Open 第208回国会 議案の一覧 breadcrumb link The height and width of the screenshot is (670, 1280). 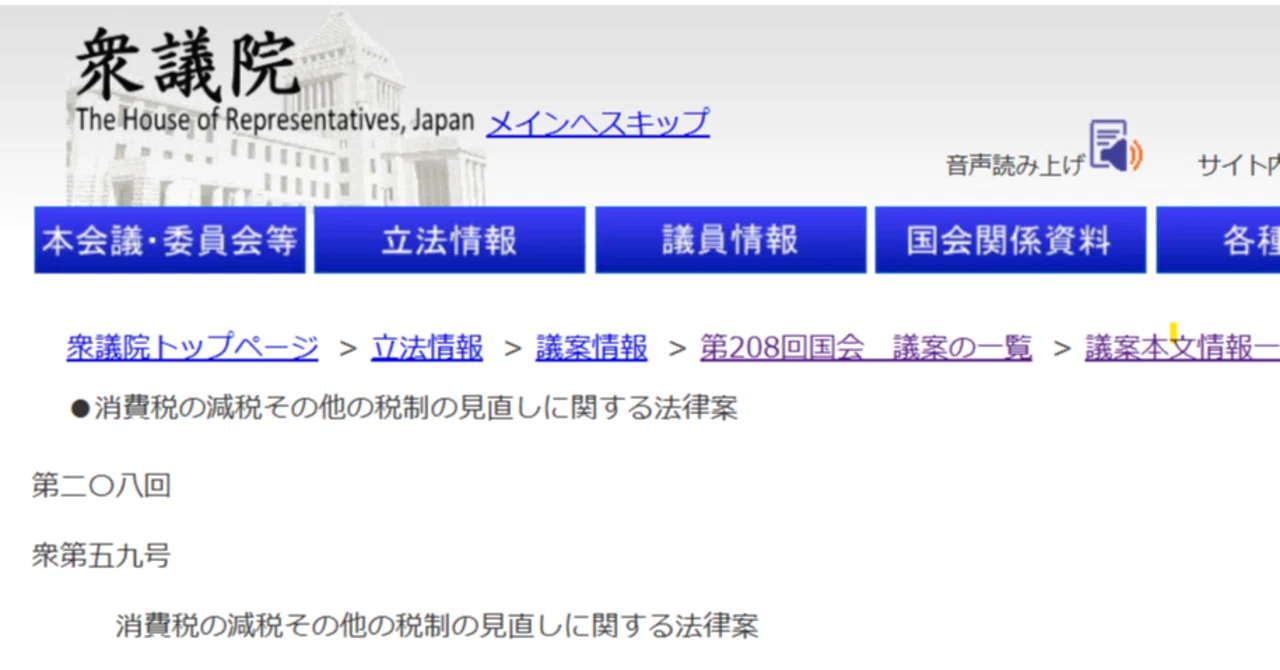pyautogui.click(x=866, y=347)
